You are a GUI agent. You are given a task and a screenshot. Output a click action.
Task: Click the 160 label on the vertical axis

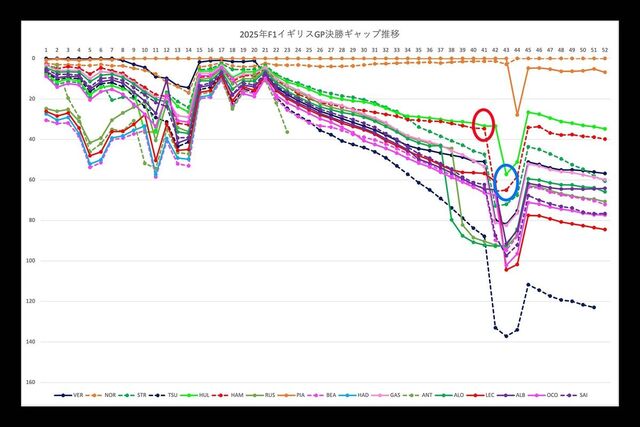click(31, 382)
